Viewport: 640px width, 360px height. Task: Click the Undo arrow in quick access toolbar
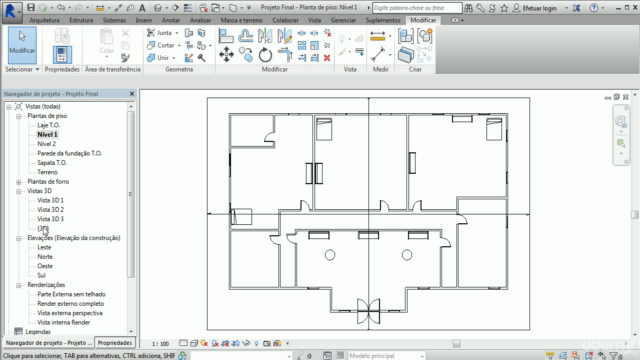click(61, 8)
